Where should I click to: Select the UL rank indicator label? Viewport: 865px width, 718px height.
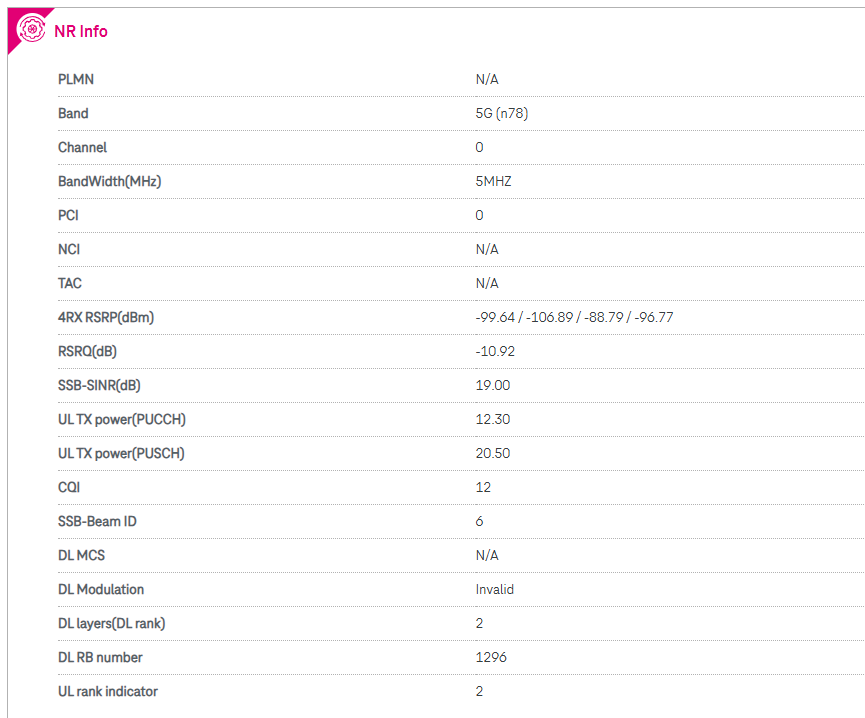(108, 692)
